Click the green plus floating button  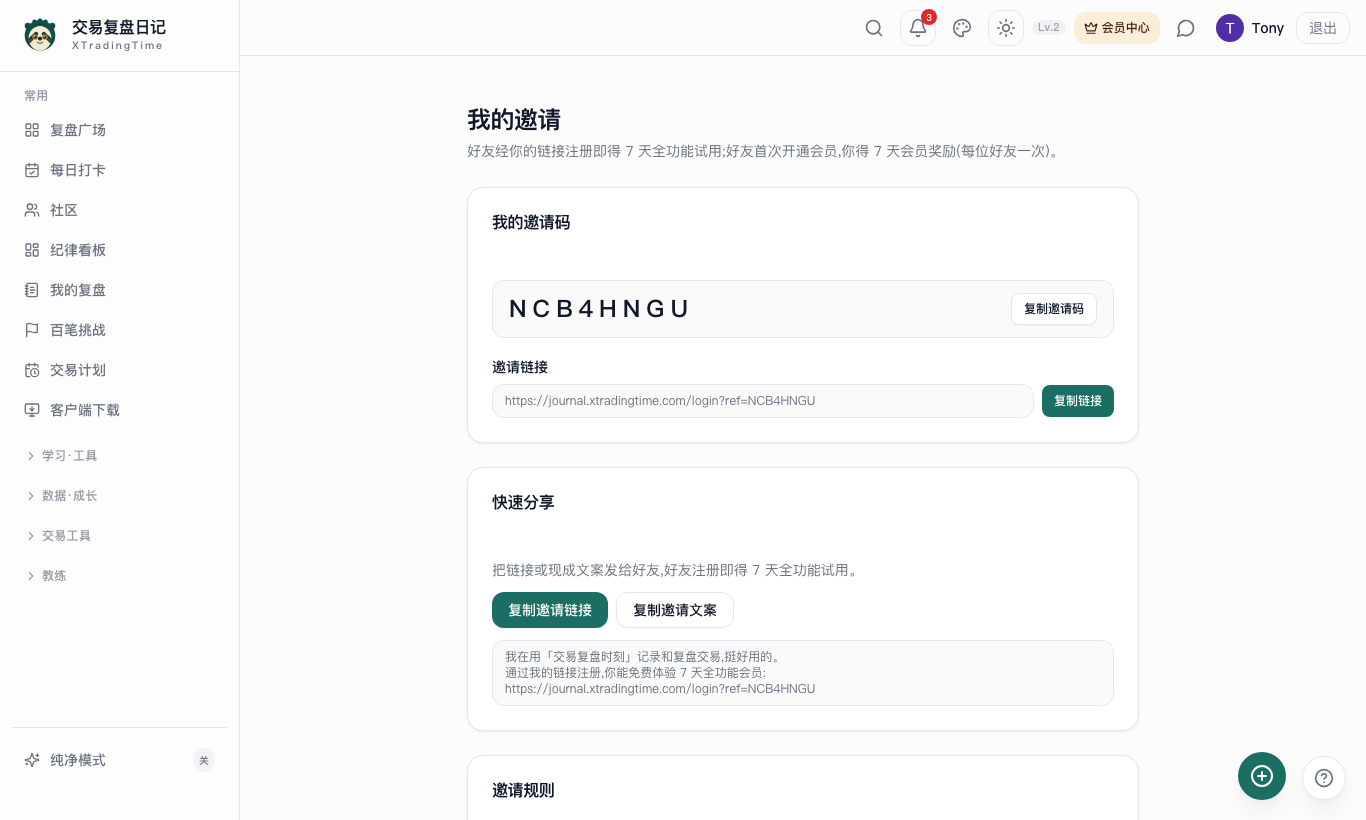pyautogui.click(x=1262, y=776)
